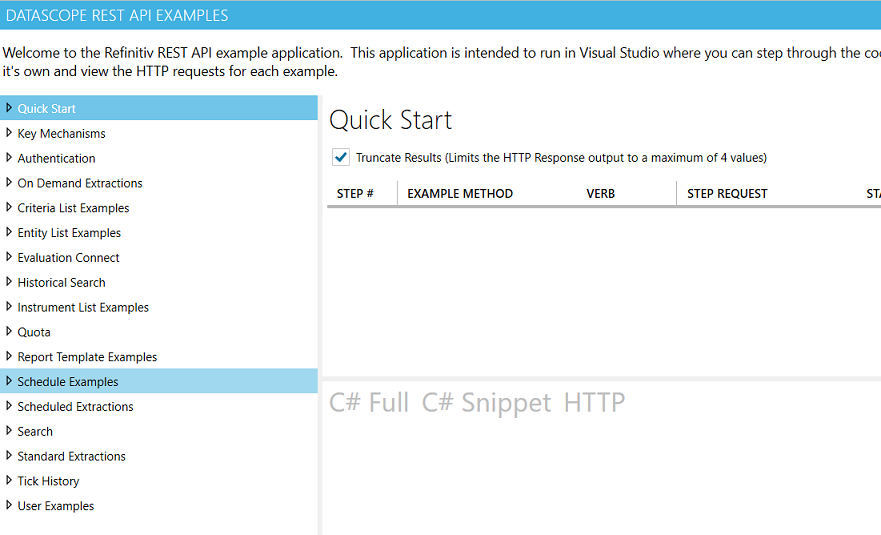
Task: Select Scheduled Extractions item
Action: (75, 407)
